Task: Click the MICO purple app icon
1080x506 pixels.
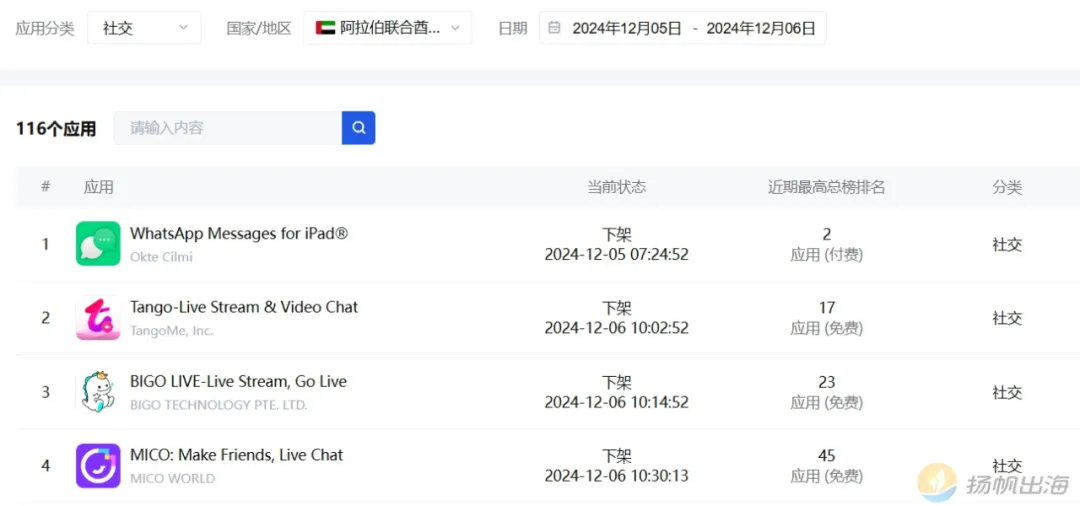Action: click(x=98, y=466)
